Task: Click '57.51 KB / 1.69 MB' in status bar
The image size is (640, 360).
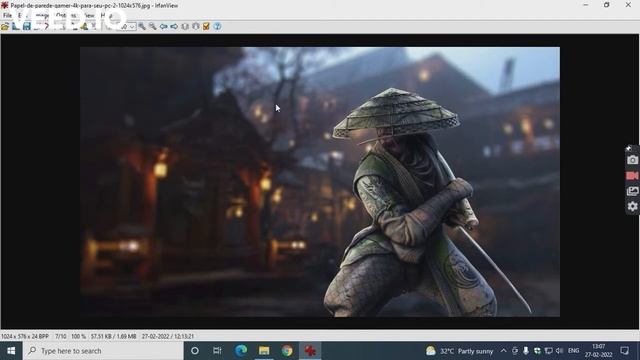Action: click(x=113, y=337)
